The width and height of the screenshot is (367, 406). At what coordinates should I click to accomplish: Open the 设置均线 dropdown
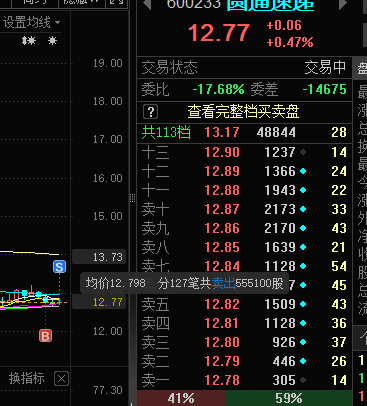point(31,23)
